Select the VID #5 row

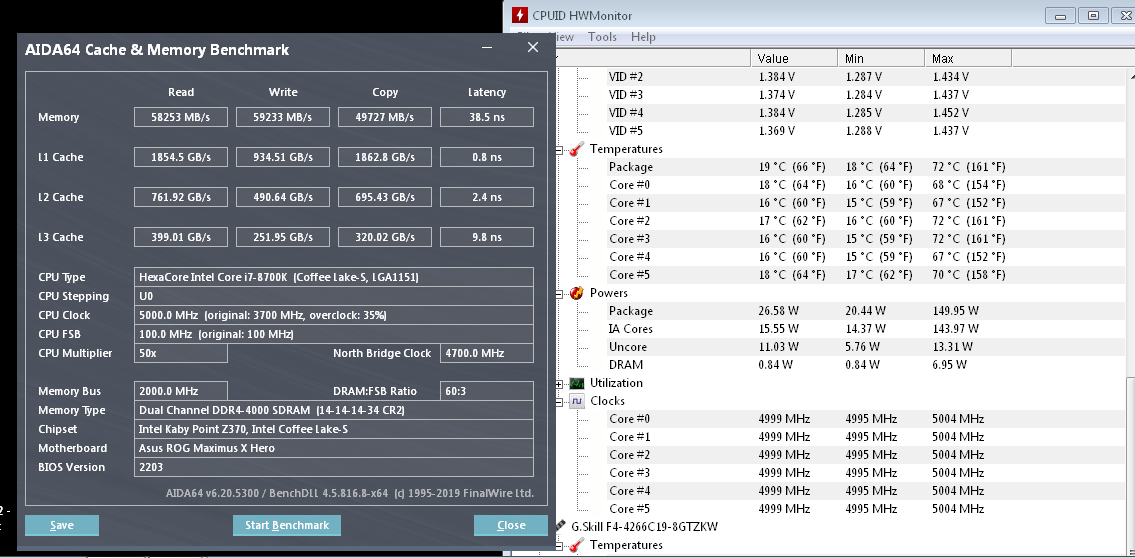click(x=866, y=131)
